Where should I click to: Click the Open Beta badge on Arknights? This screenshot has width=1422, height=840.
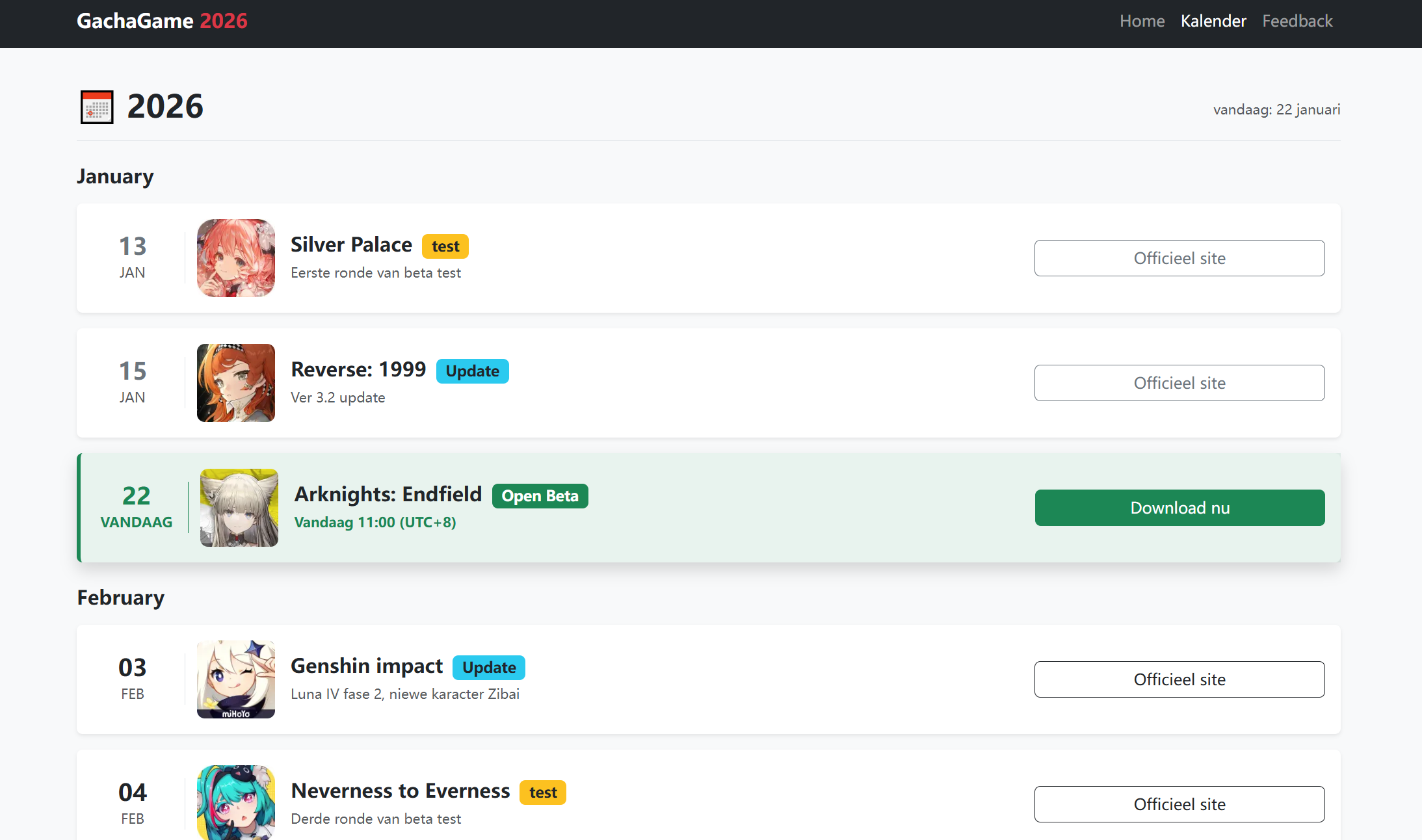pyautogui.click(x=540, y=496)
